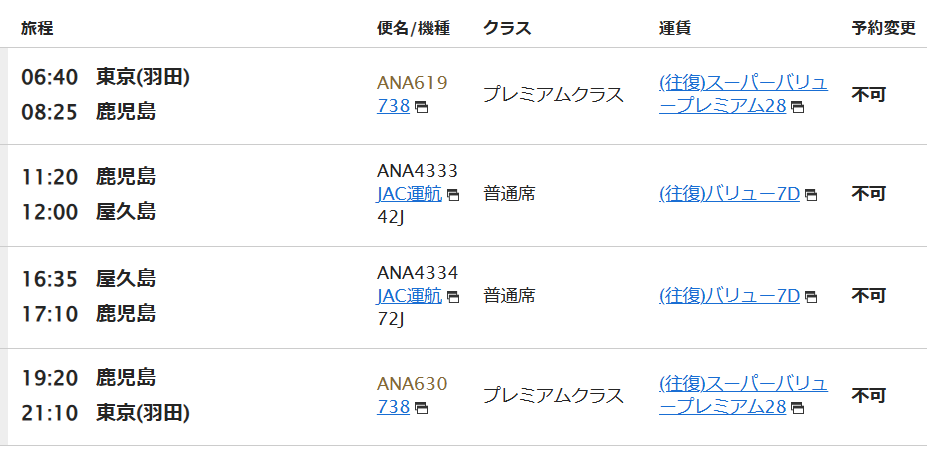Open JAC運航 link for flight ANA4333
The height and width of the screenshot is (452, 927).
[x=409, y=194]
